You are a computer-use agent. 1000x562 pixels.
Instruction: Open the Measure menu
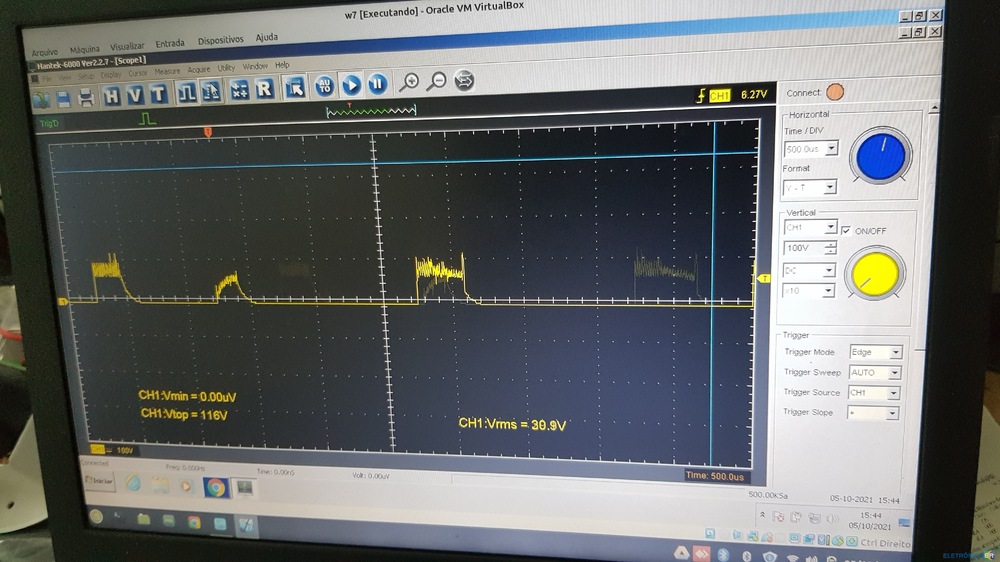167,71
